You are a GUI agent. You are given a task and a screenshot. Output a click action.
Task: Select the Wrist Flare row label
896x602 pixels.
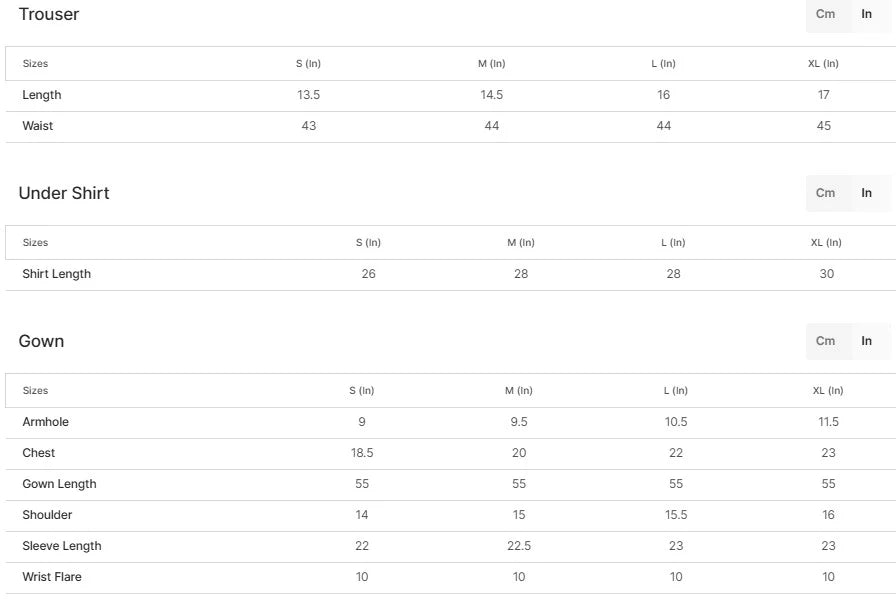[52, 577]
